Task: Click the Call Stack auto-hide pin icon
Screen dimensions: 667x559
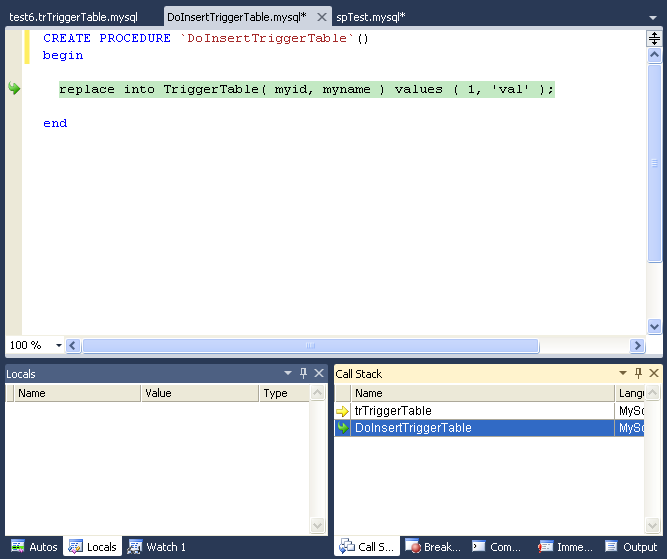Action: (638, 374)
